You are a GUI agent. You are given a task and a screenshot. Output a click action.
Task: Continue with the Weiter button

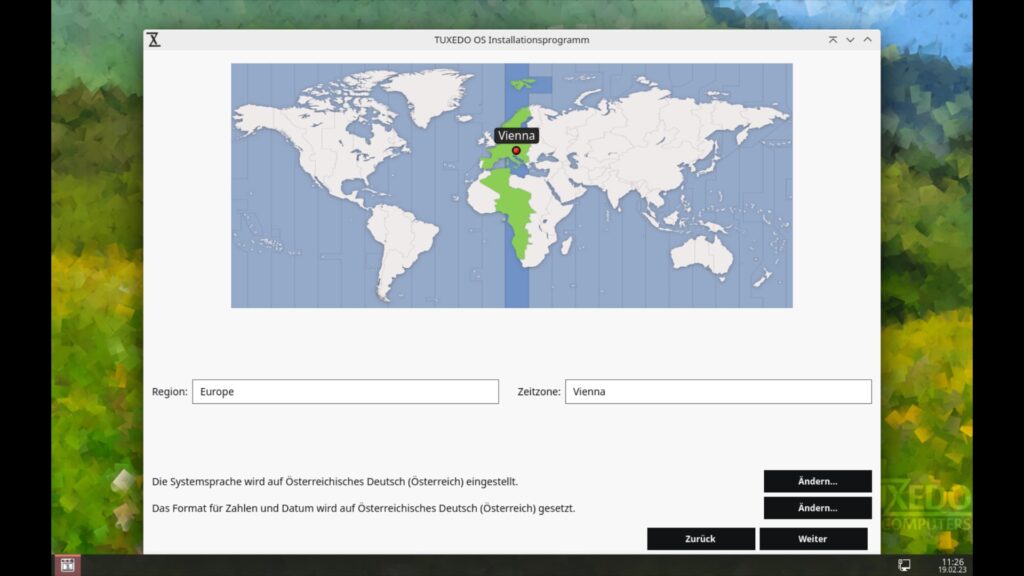tap(813, 539)
